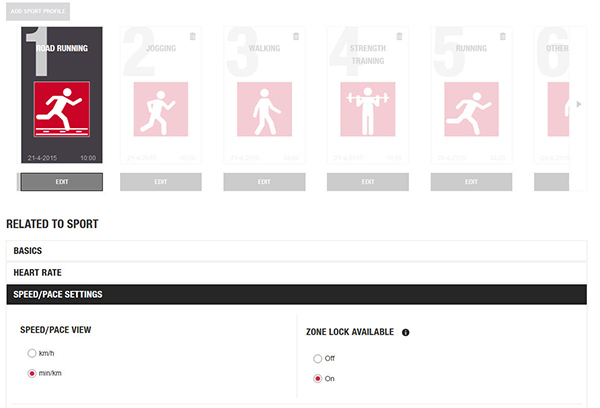600x408 pixels.
Task: Expand the Heart Rate section
Action: [x=295, y=272]
